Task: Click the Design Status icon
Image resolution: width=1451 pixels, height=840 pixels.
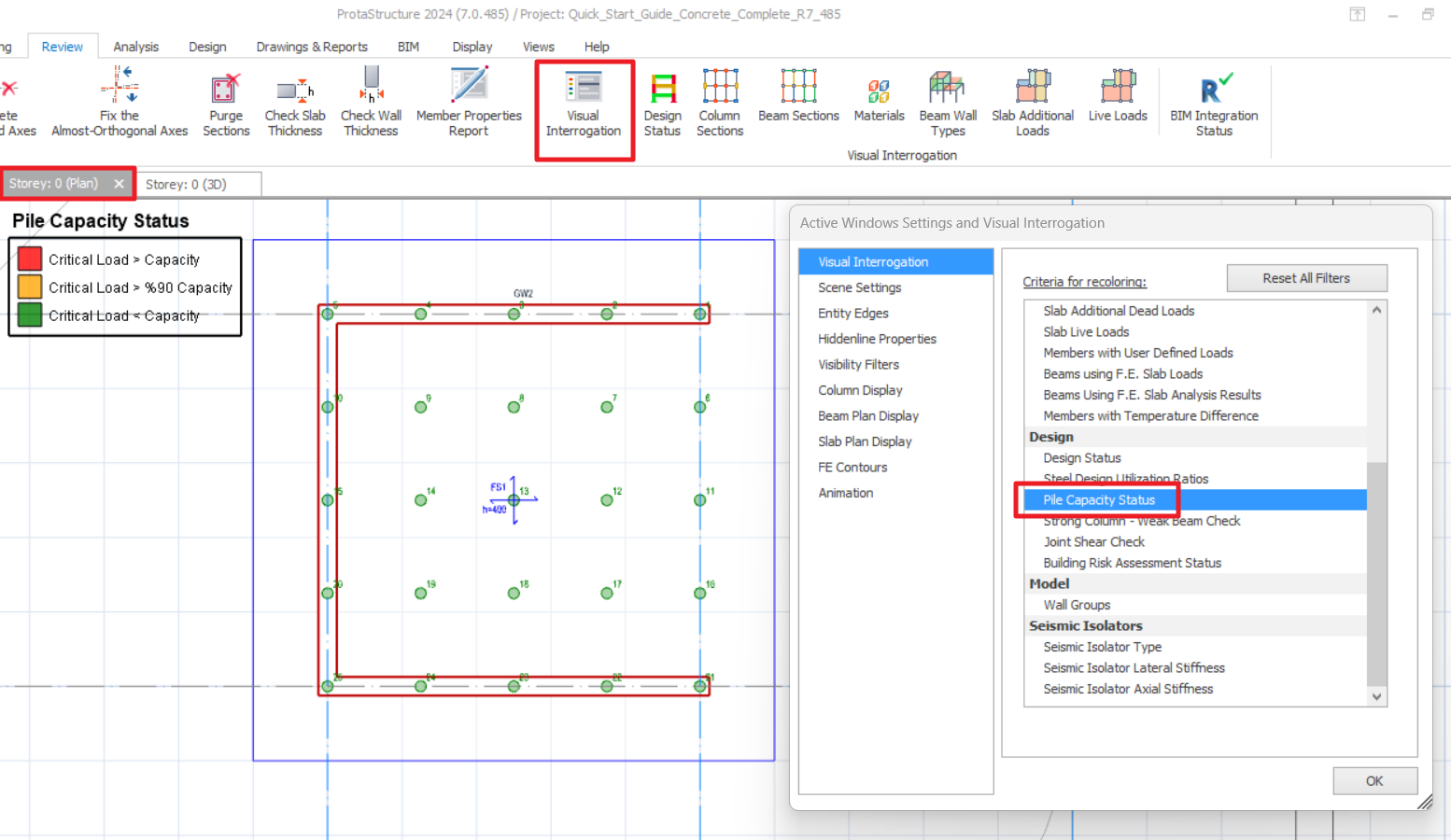Action: coord(662,105)
